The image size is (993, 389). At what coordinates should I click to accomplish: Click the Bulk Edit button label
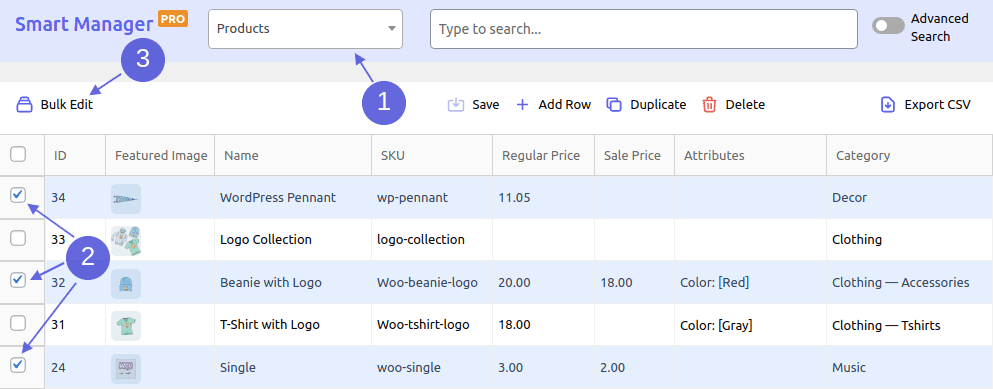click(x=66, y=105)
